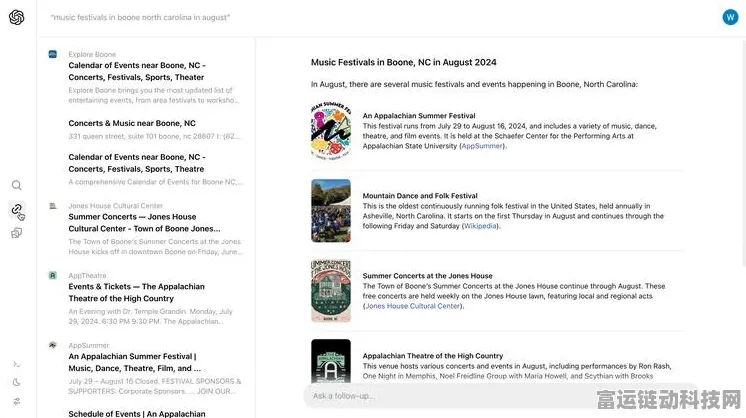Open the W user profile avatar
Image resolution: width=746 pixels, height=418 pixels.
pyautogui.click(x=730, y=17)
